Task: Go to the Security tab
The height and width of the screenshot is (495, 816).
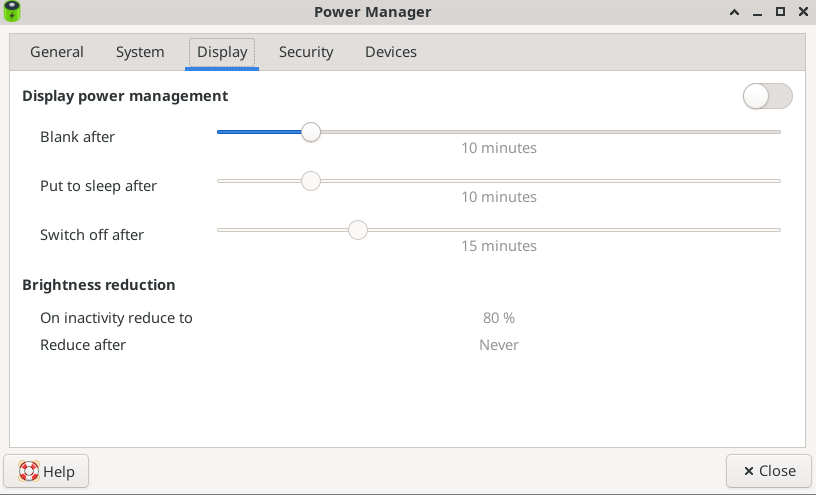Action: (x=306, y=52)
